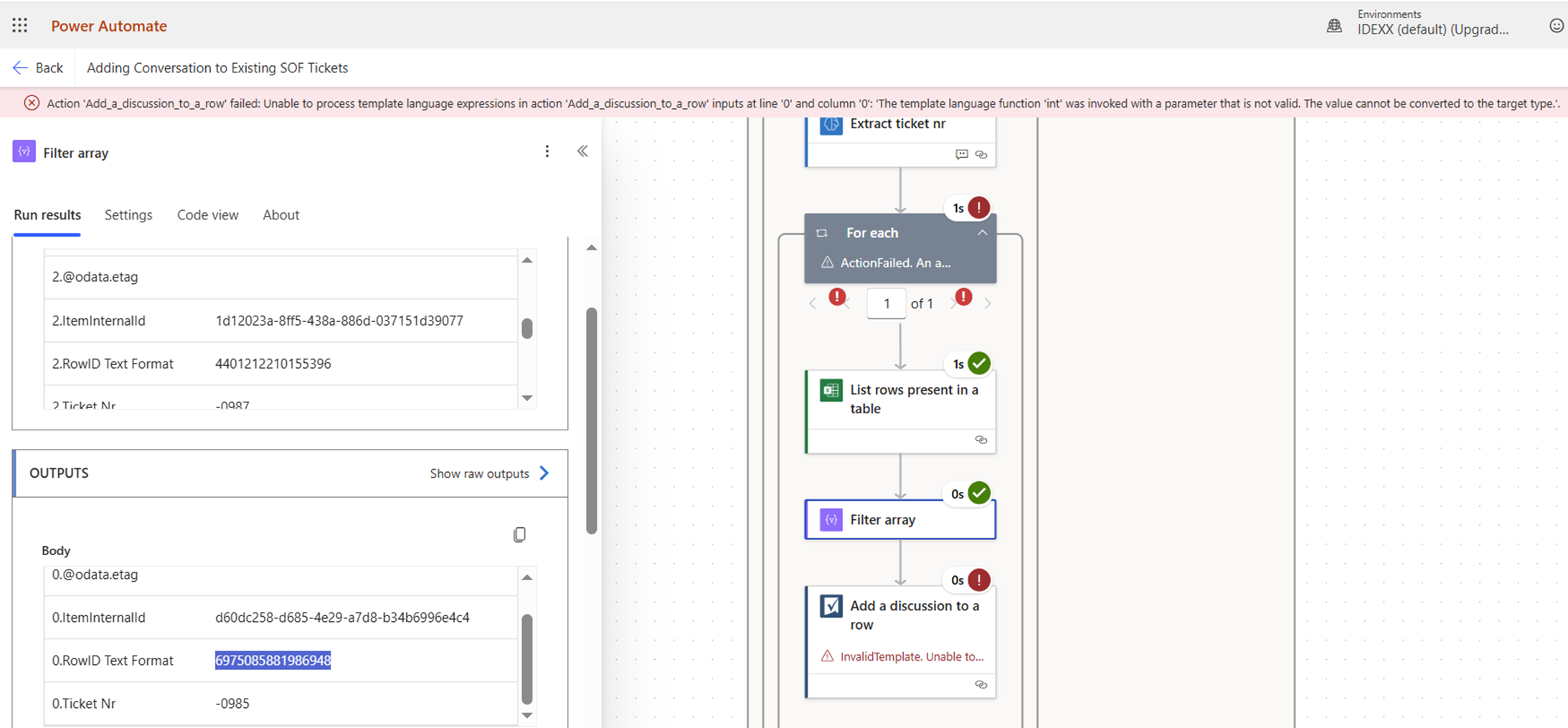This screenshot has height=728, width=1568.
Task: Click the Filter array purple panel icon
Action: coord(24,152)
